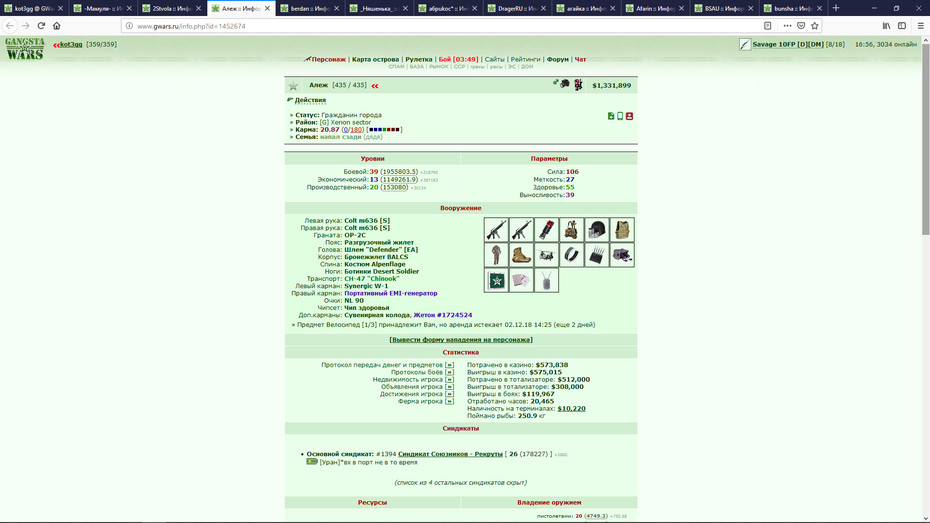
Task: Click the rifle icon next to Savage 10FP
Action: (745, 44)
